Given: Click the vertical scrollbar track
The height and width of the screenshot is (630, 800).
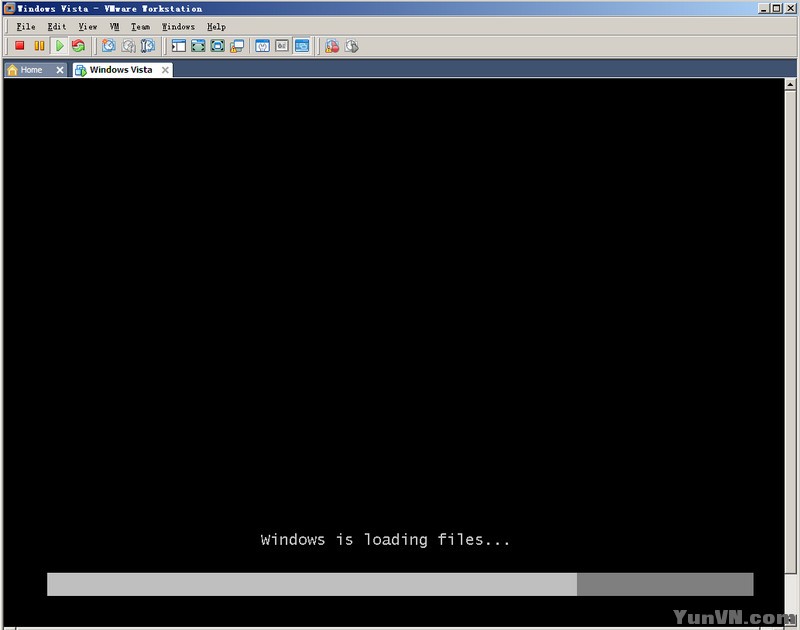Looking at the screenshot, I should [790, 352].
